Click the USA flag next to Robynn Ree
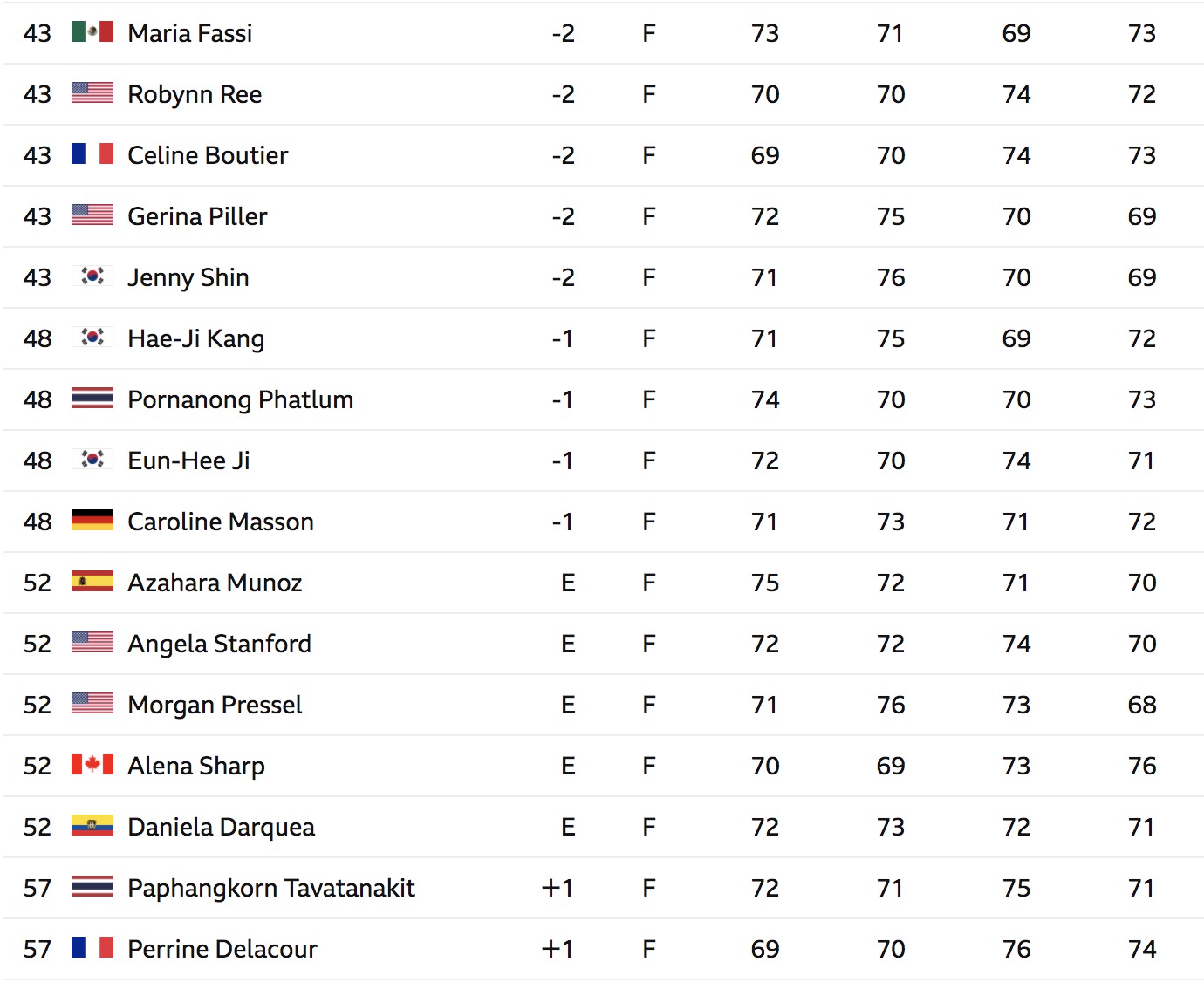This screenshot has width=1204, height=989. click(x=92, y=93)
